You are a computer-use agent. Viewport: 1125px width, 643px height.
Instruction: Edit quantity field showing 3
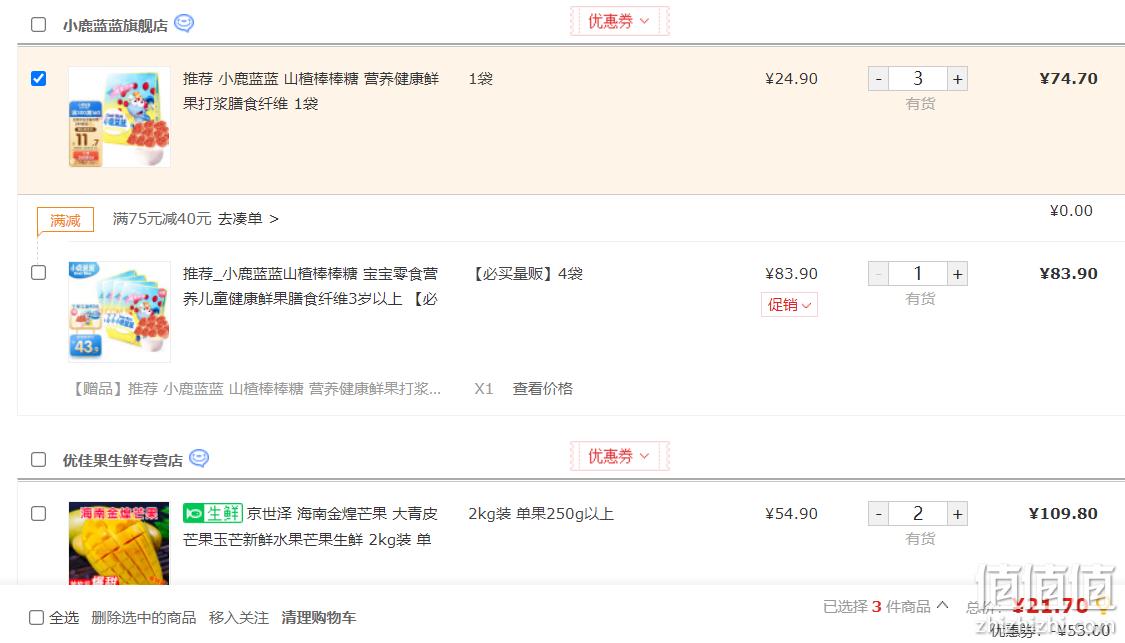click(x=918, y=79)
